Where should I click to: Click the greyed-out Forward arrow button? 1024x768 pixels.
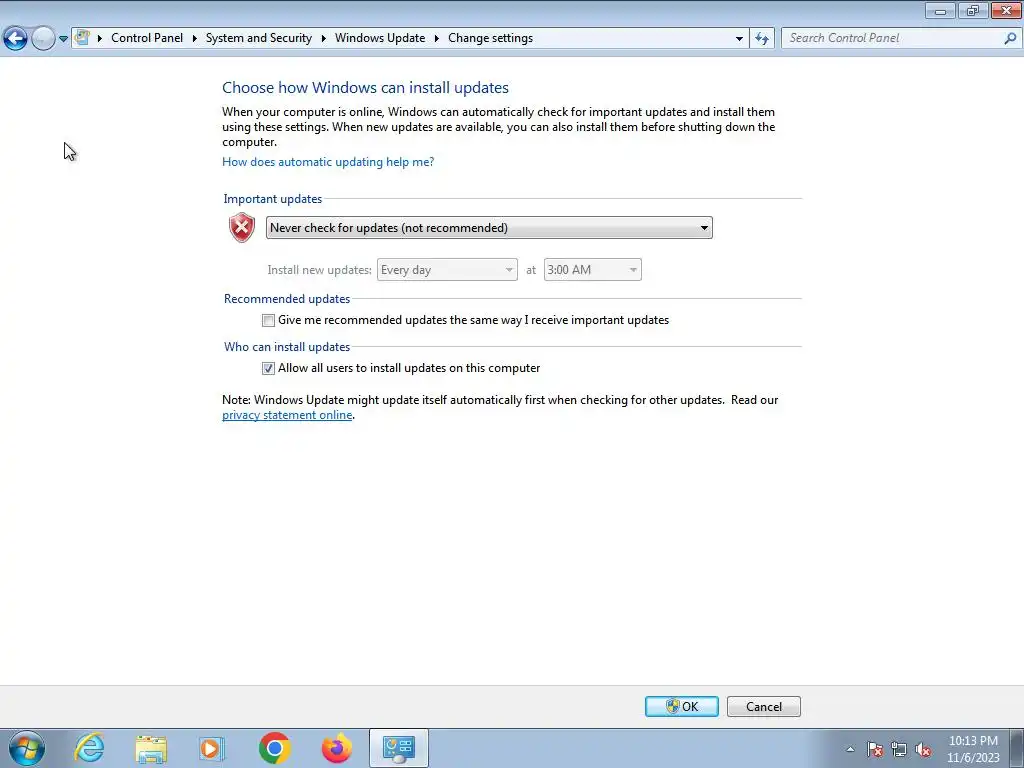[43, 39]
